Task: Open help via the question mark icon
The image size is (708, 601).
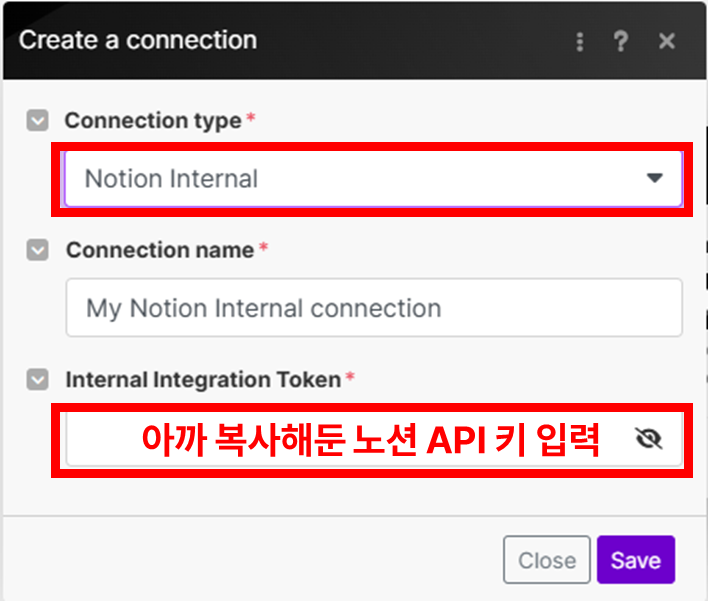Action: pos(621,41)
